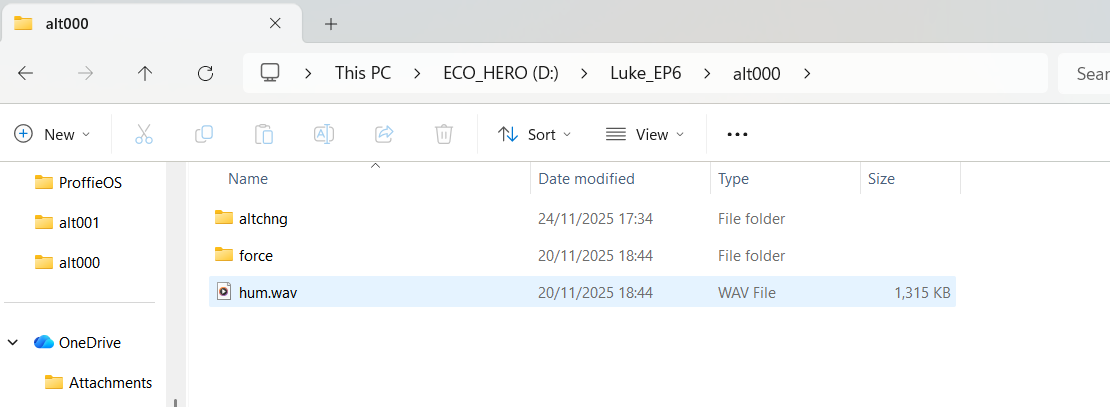This screenshot has width=1110, height=407.
Task: Collapse the OneDrive tree node
Action: [x=13, y=343]
